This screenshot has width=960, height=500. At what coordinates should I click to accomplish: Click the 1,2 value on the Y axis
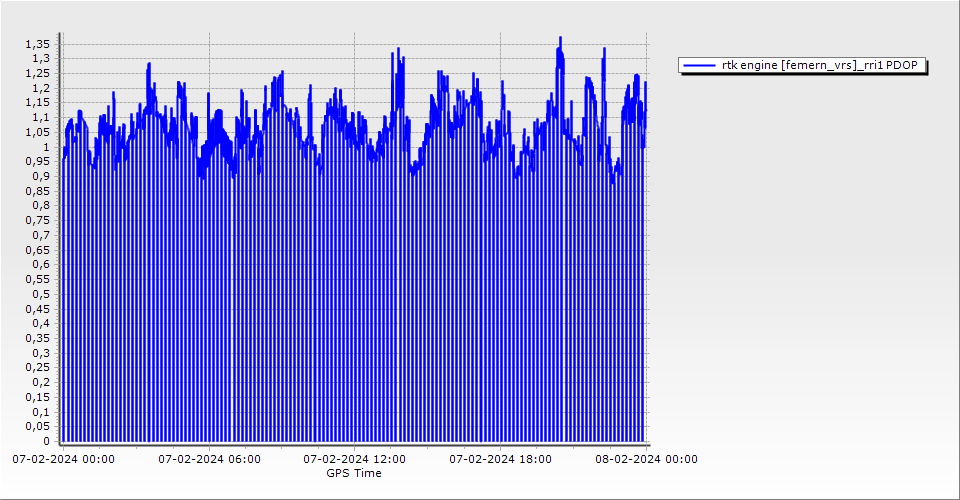pos(40,88)
